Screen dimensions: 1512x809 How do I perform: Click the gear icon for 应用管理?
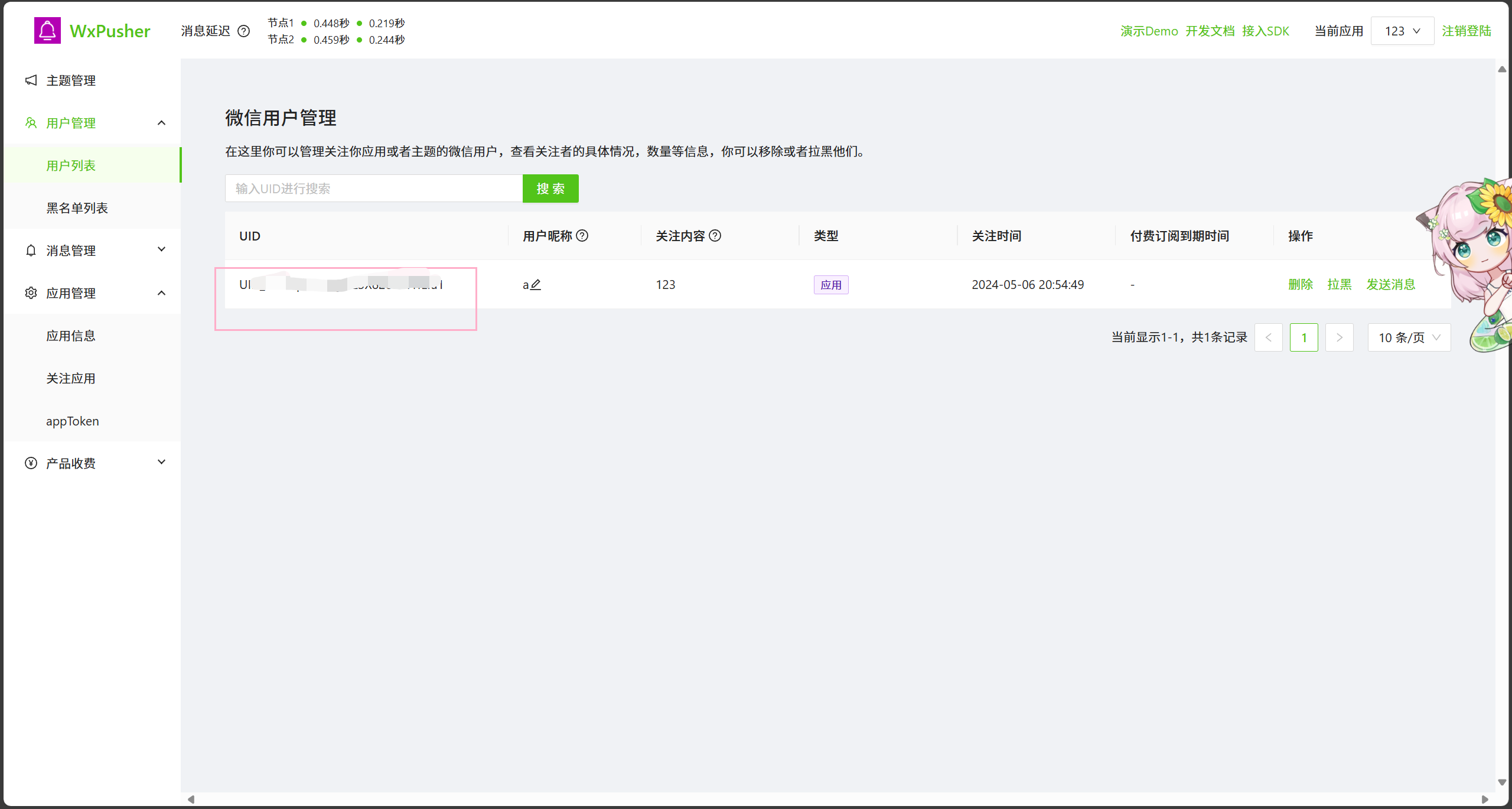(x=31, y=293)
